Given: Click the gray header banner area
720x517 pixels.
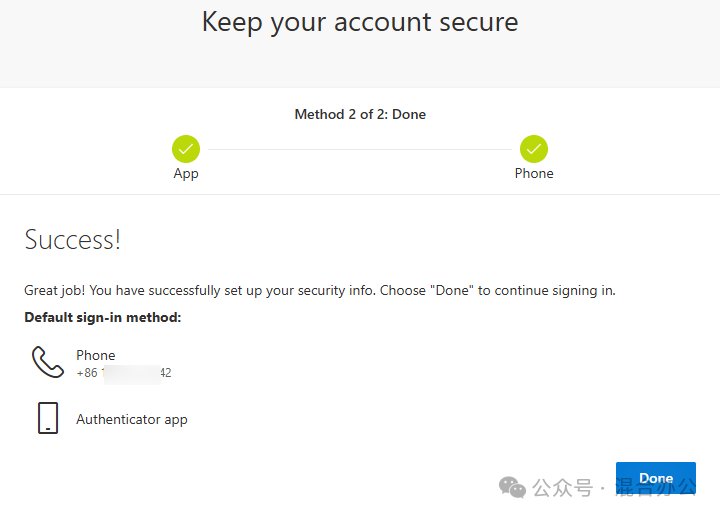Looking at the screenshot, I should click(x=360, y=44).
